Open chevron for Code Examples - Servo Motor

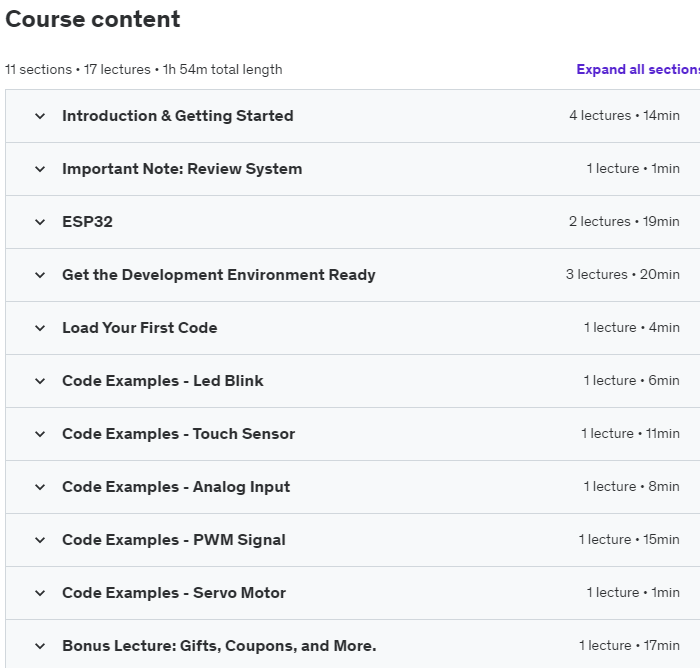point(40,593)
